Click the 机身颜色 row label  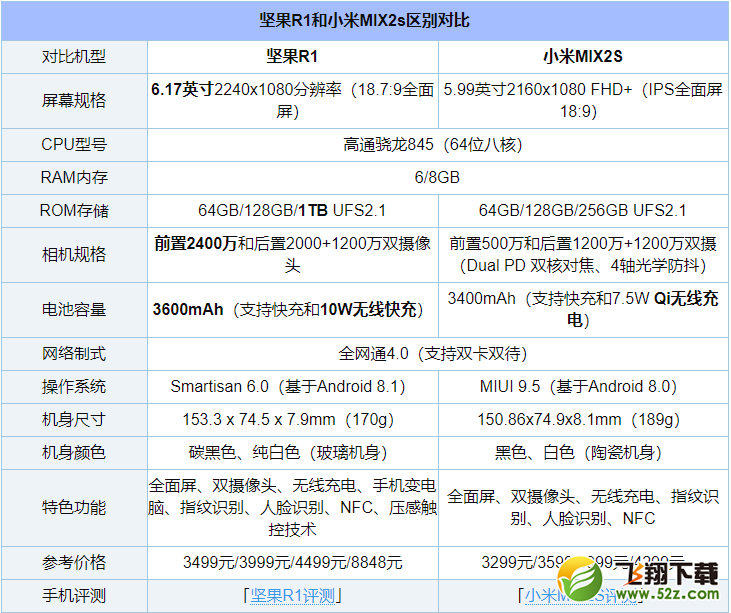74,453
